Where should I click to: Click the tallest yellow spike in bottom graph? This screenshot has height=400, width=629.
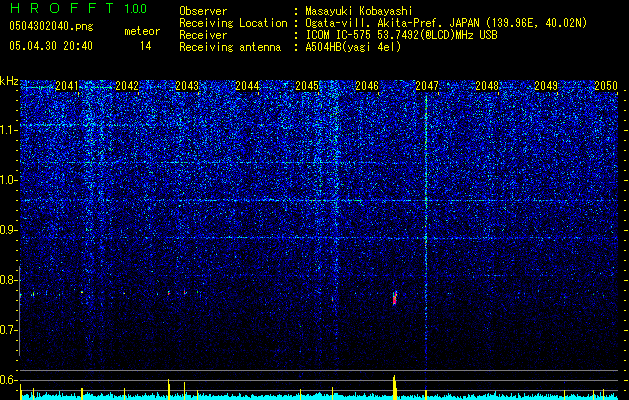(394, 387)
